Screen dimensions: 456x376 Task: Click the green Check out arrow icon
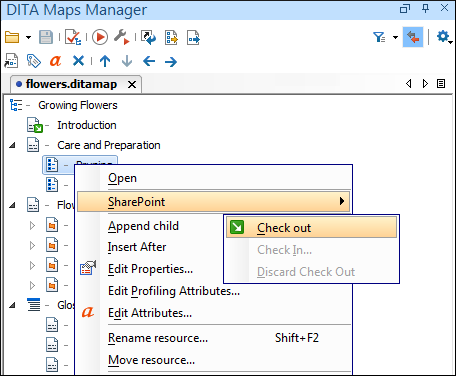pos(237,227)
